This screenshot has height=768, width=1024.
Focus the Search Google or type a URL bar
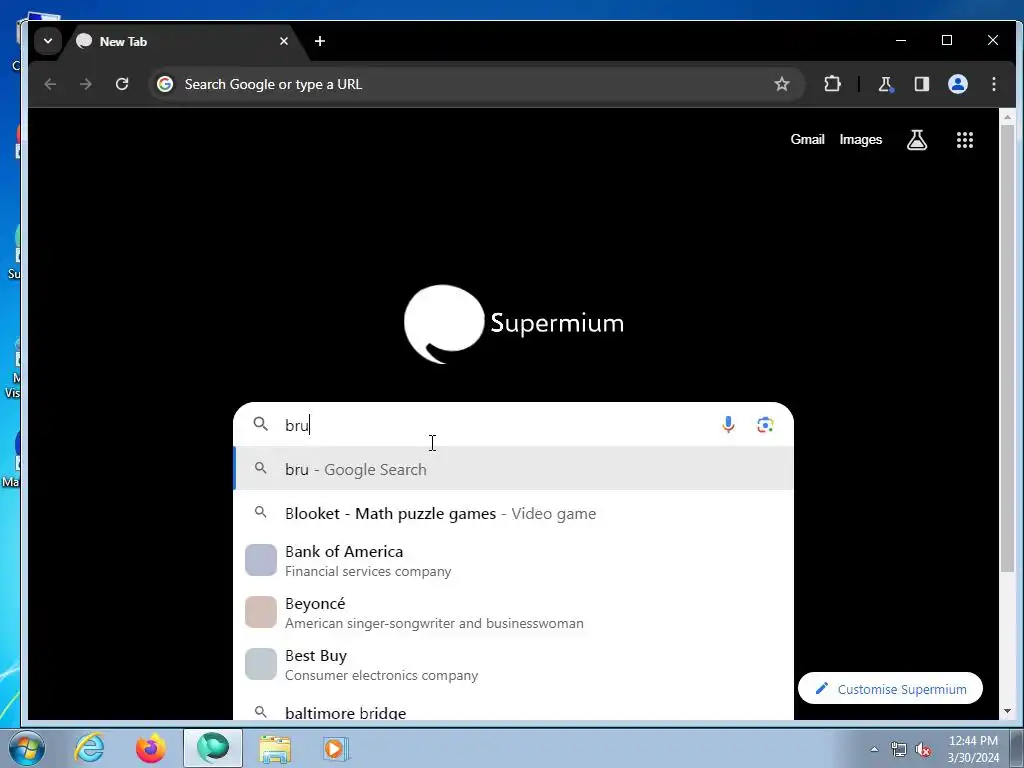(x=475, y=84)
